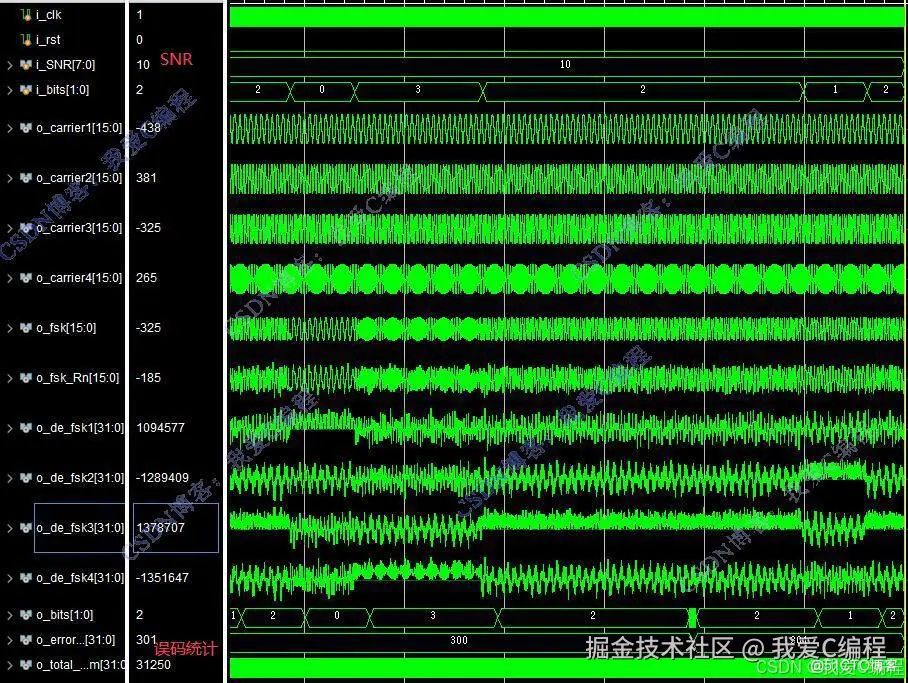Click the o_total bus icon

click(x=25, y=665)
